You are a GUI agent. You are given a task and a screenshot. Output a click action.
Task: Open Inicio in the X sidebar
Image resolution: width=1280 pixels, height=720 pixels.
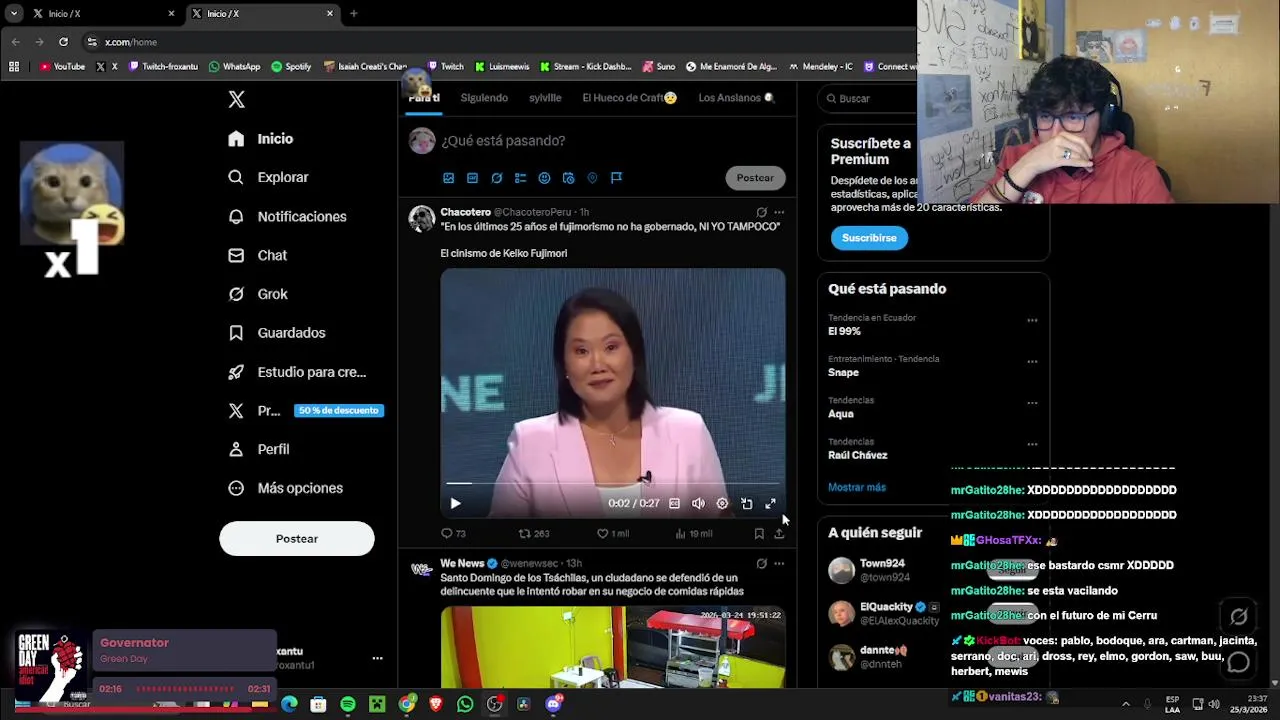261,139
